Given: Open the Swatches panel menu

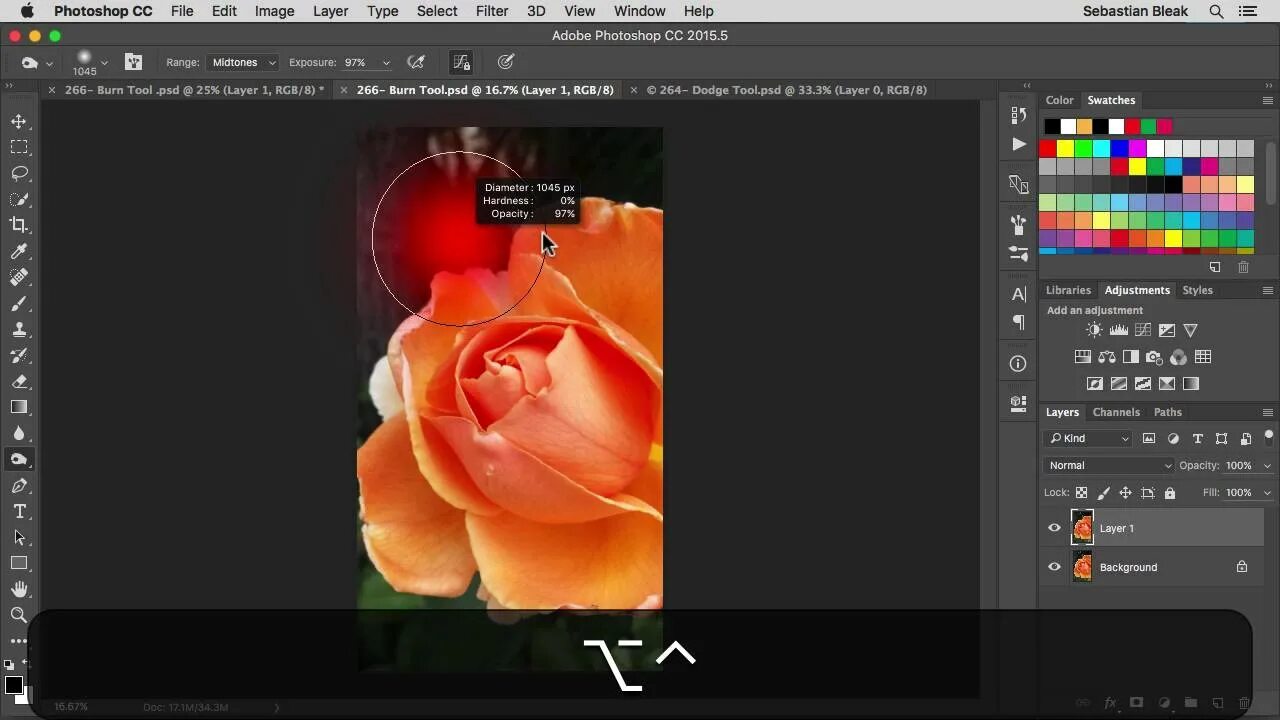Looking at the screenshot, I should tap(1268, 101).
